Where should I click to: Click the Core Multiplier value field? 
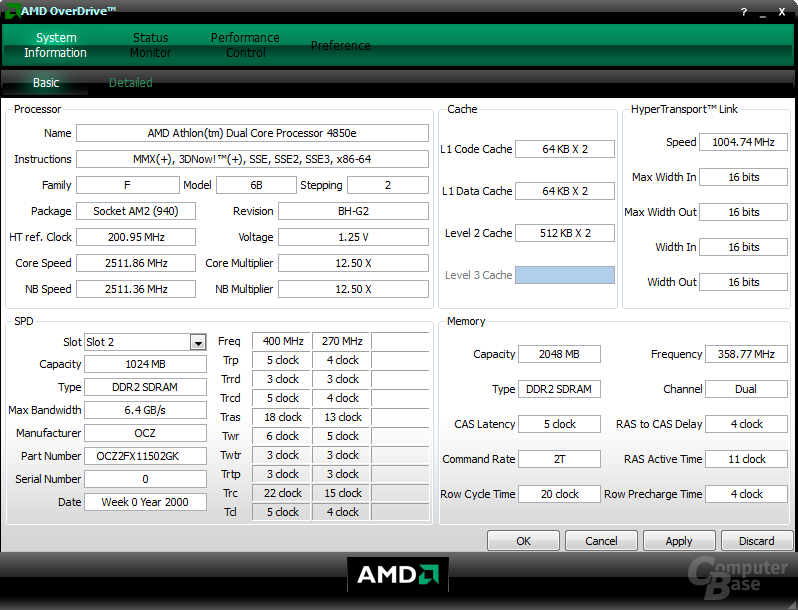point(353,263)
